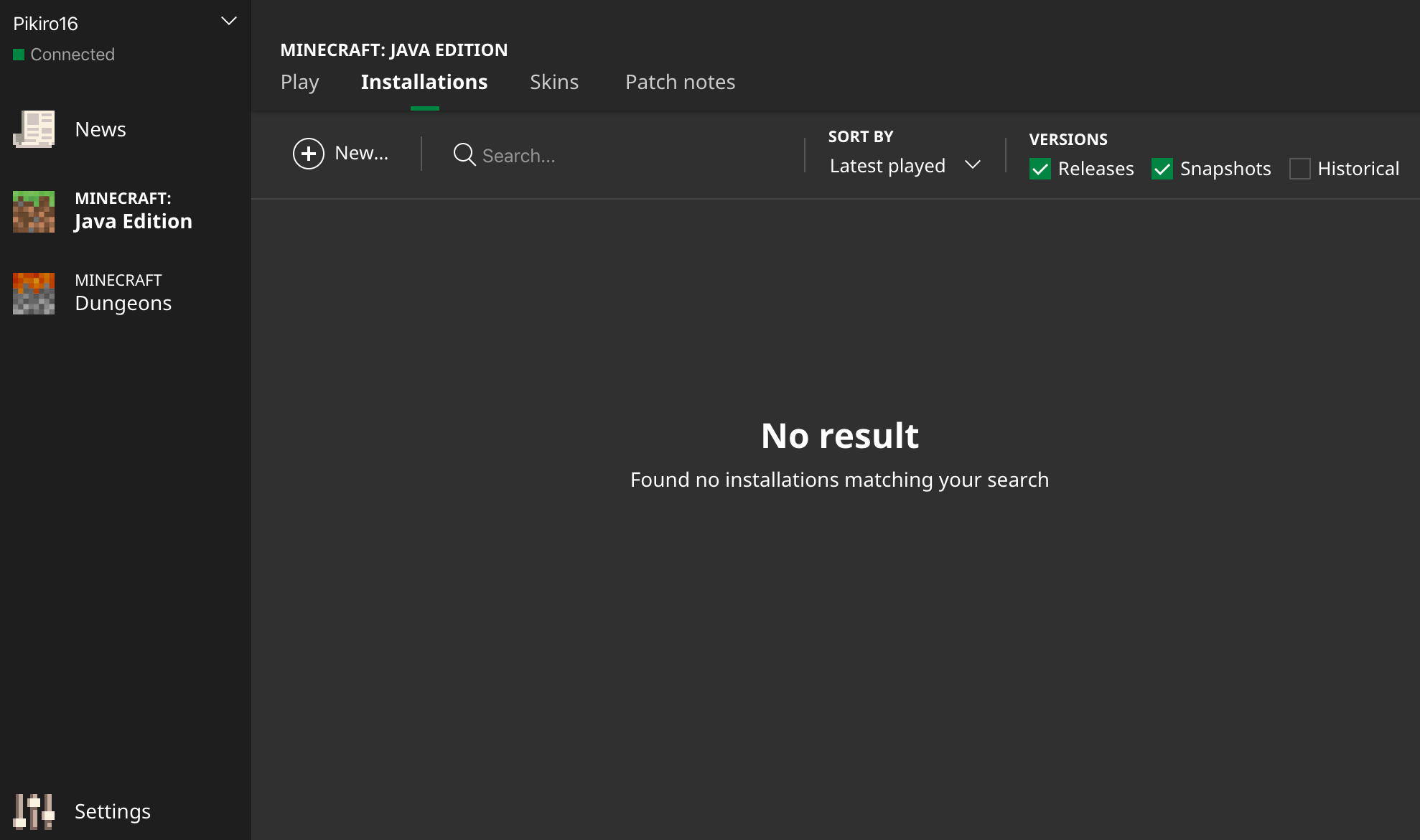The width and height of the screenshot is (1420, 840).
Task: Click the magnifying glass search icon
Action: pos(464,154)
